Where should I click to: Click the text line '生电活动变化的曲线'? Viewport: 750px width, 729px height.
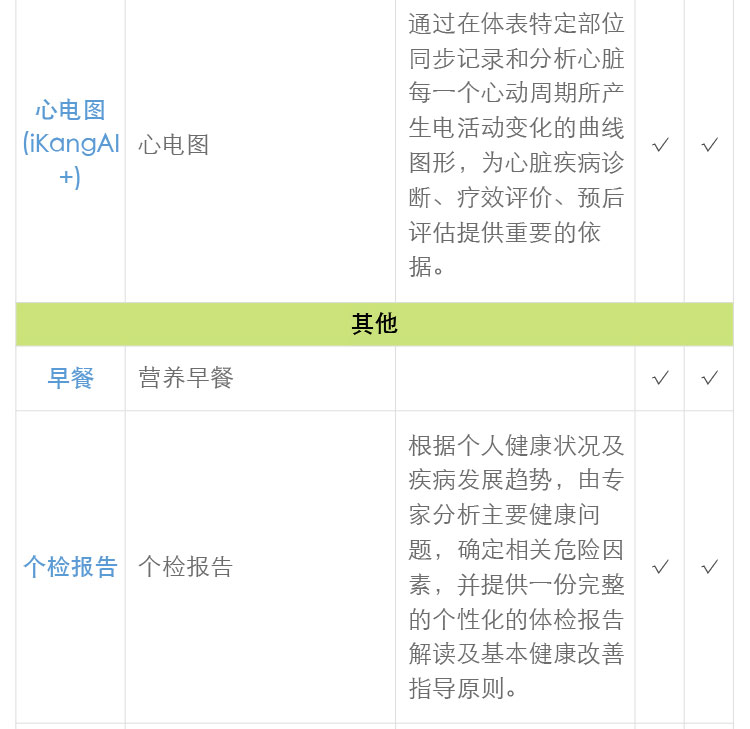click(x=516, y=128)
